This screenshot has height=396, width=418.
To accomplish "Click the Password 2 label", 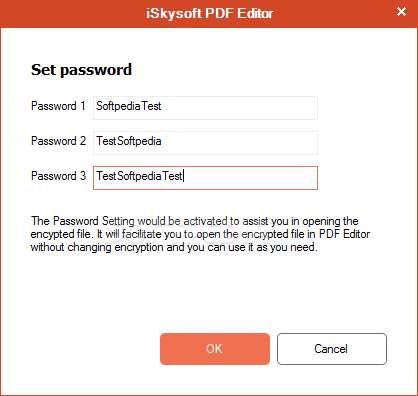I will click(x=58, y=141).
